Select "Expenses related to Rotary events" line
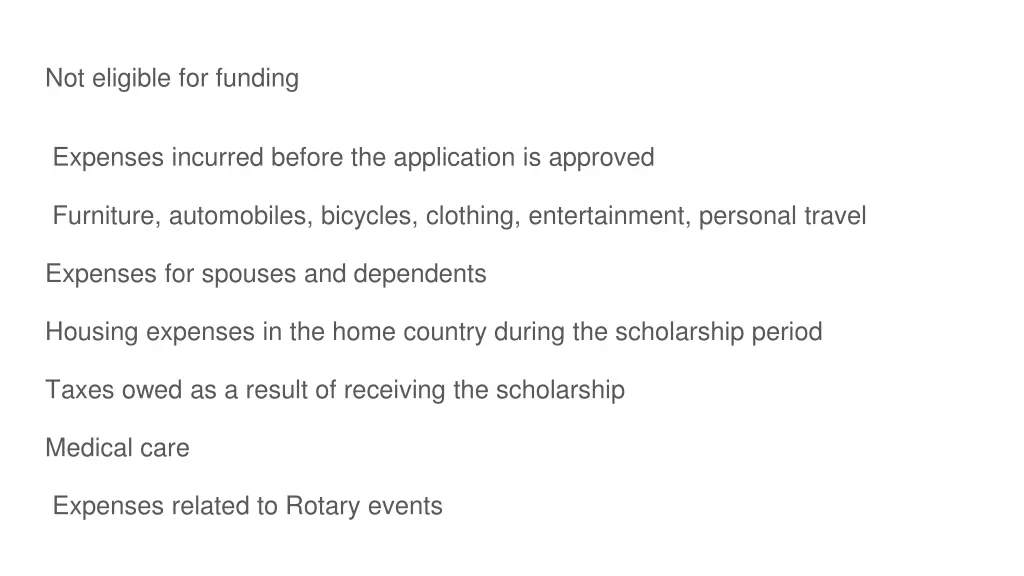Image resolution: width=1024 pixels, height=576 pixels. (x=247, y=506)
